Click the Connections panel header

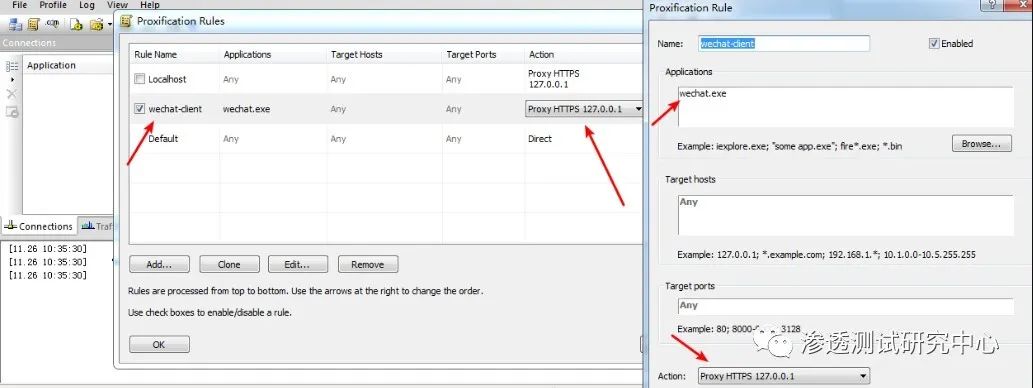[x=56, y=43]
